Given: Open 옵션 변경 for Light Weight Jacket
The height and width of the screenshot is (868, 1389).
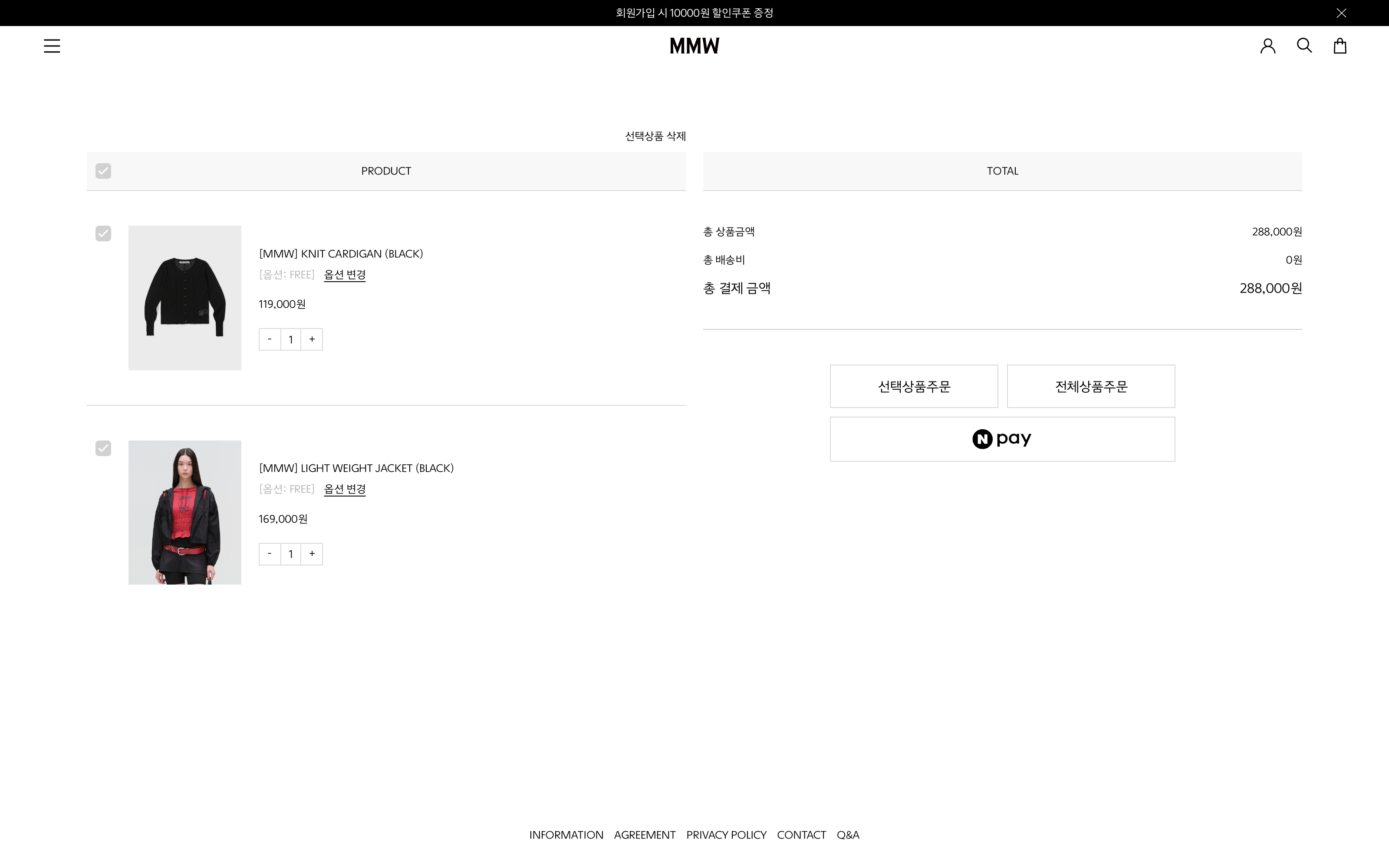Looking at the screenshot, I should point(344,489).
